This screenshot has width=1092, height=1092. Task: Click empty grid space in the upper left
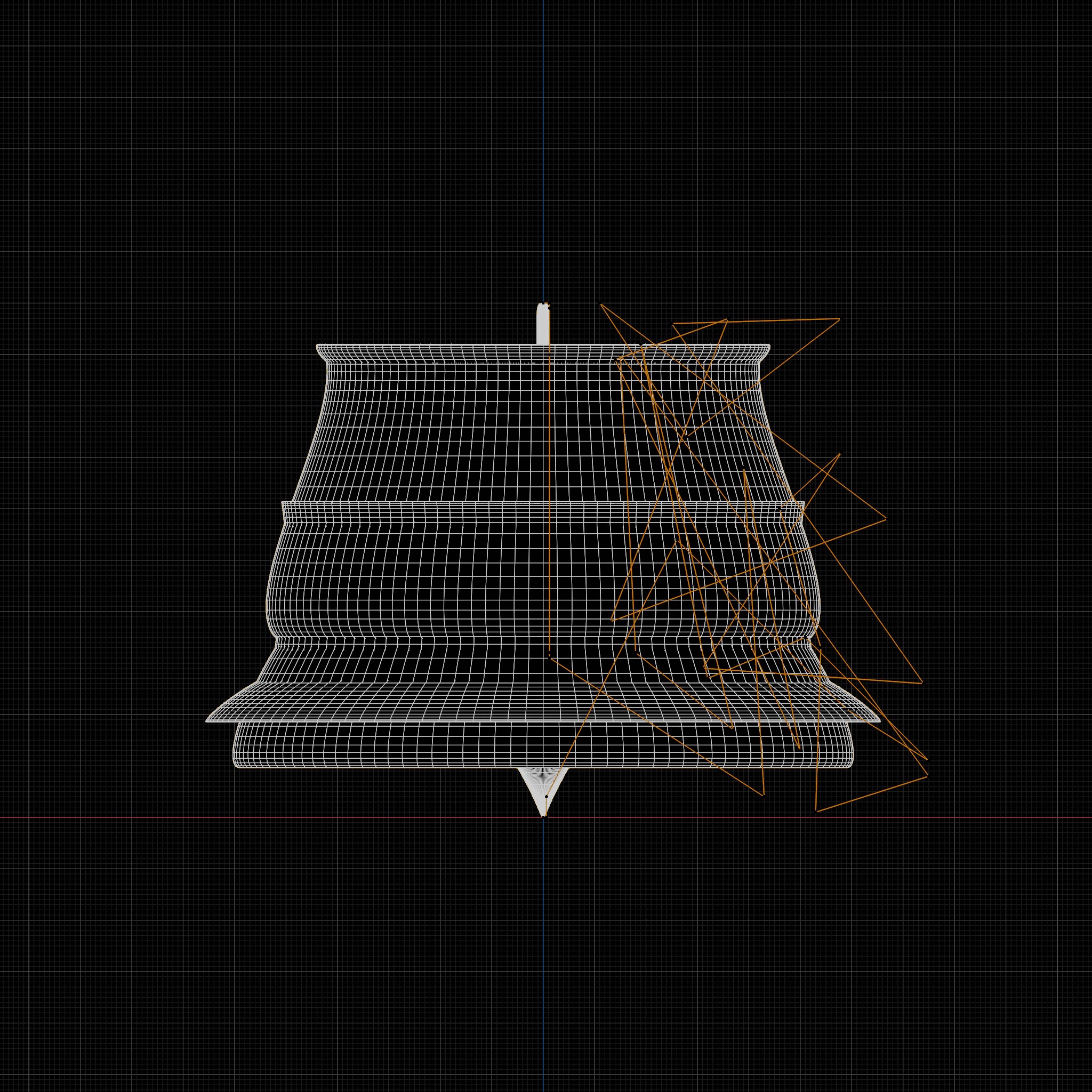point(141,141)
